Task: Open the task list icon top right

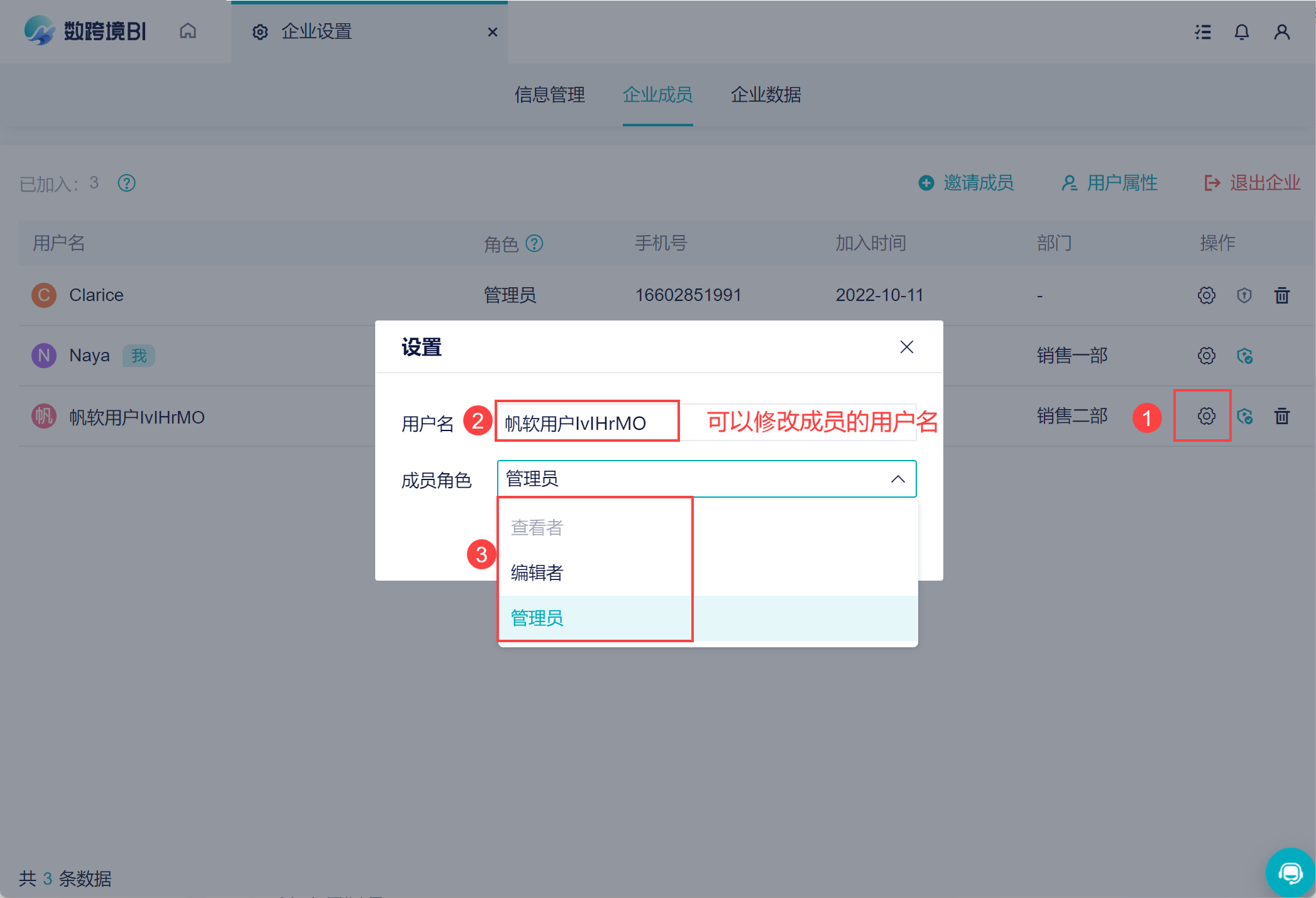Action: [1203, 32]
